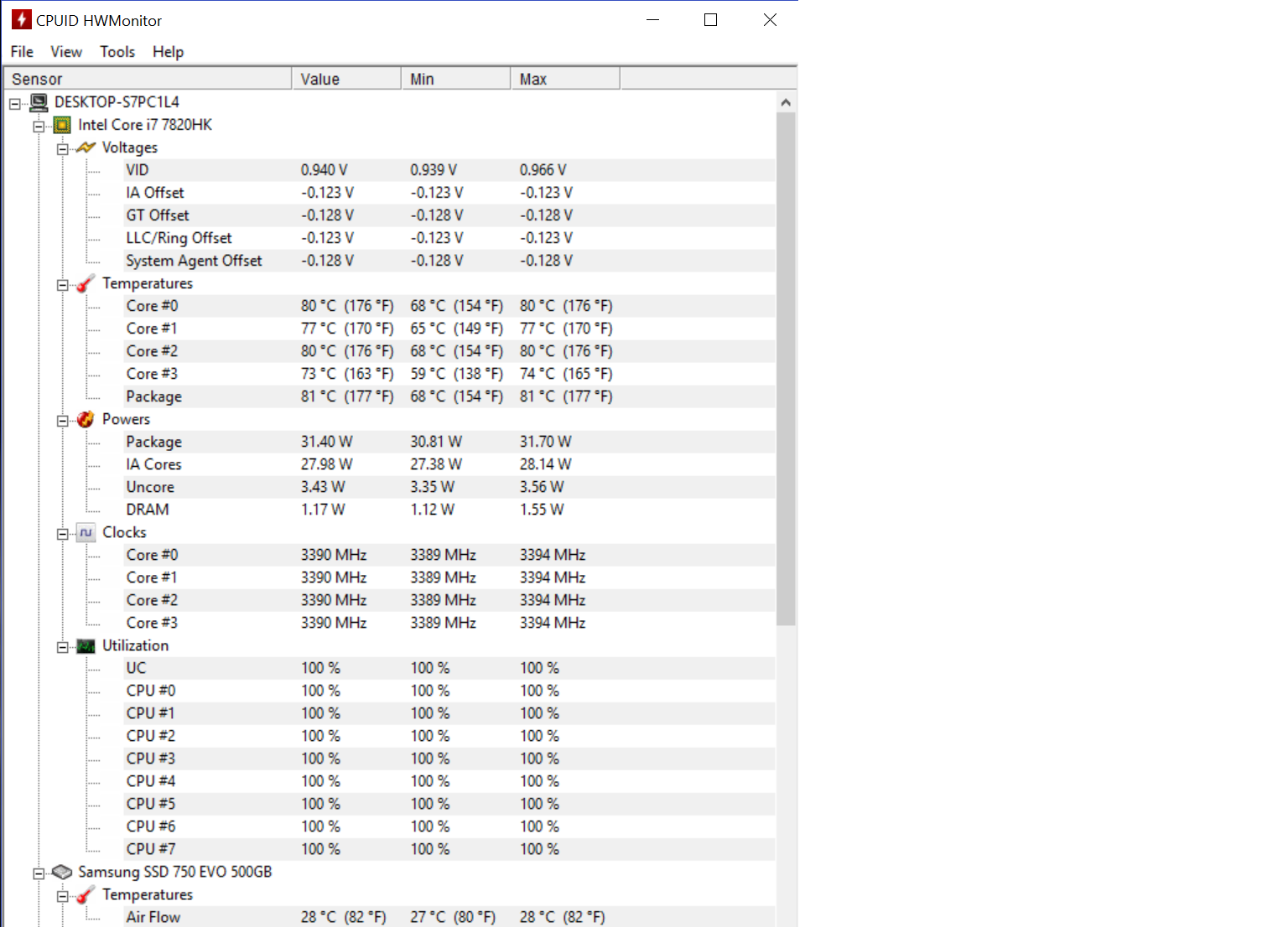This screenshot has height=927, width=1288.
Task: Collapse the Utilization tree branch
Action: tap(63, 647)
